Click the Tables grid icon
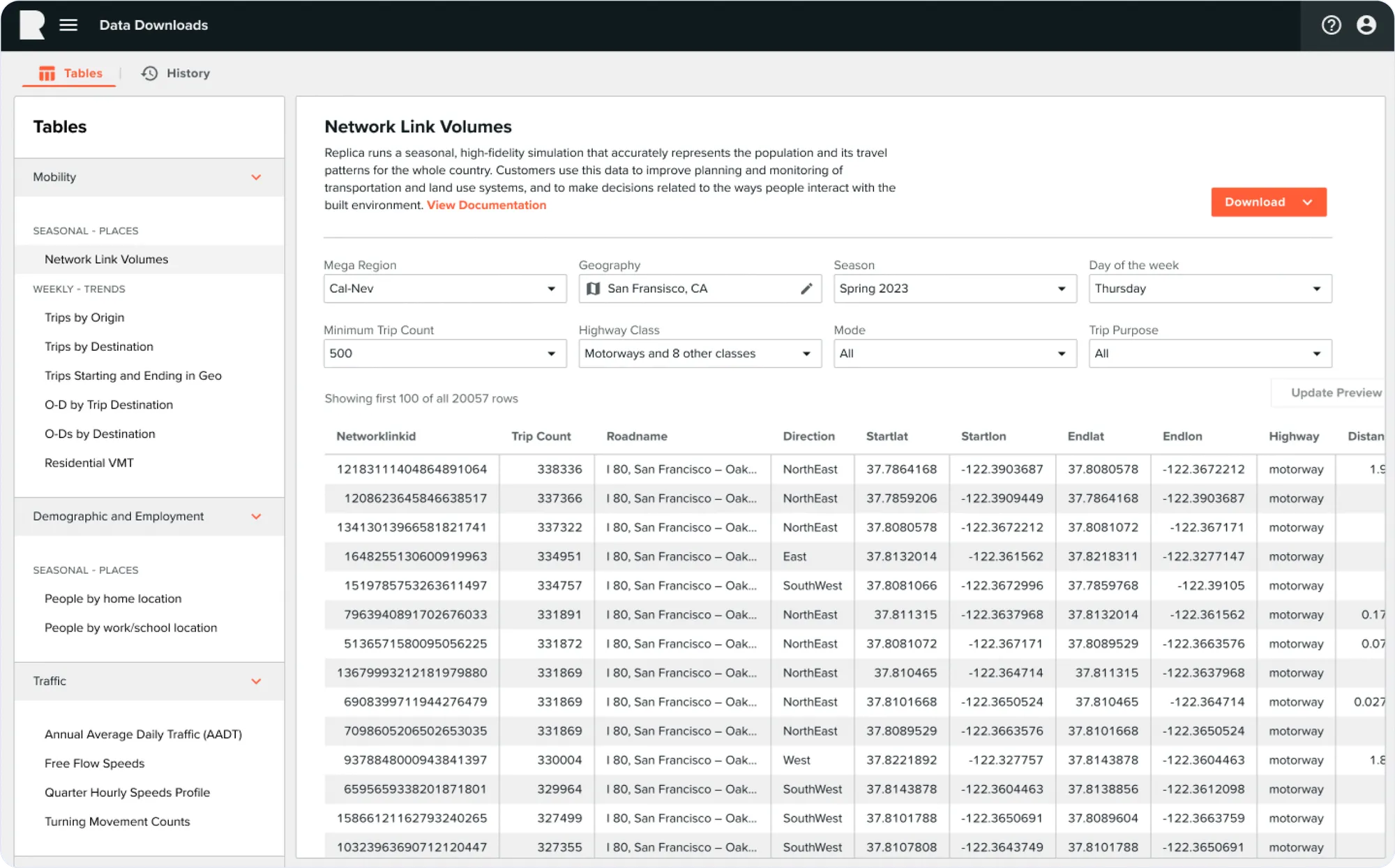Screen dimensions: 1395x868 [47, 73]
